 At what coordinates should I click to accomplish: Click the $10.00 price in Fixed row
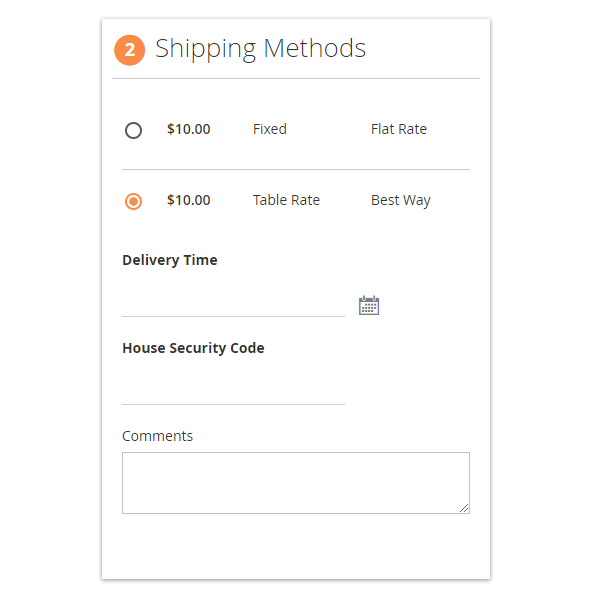(188, 129)
